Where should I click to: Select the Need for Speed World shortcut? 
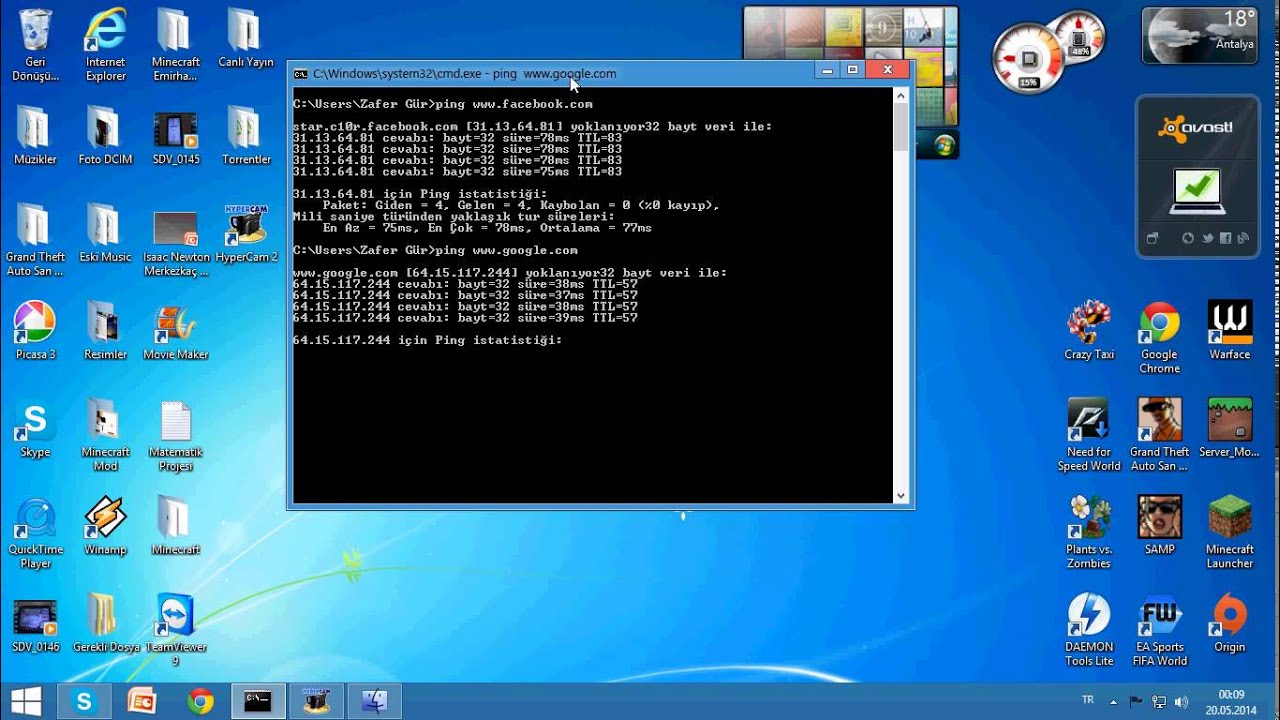point(1089,435)
